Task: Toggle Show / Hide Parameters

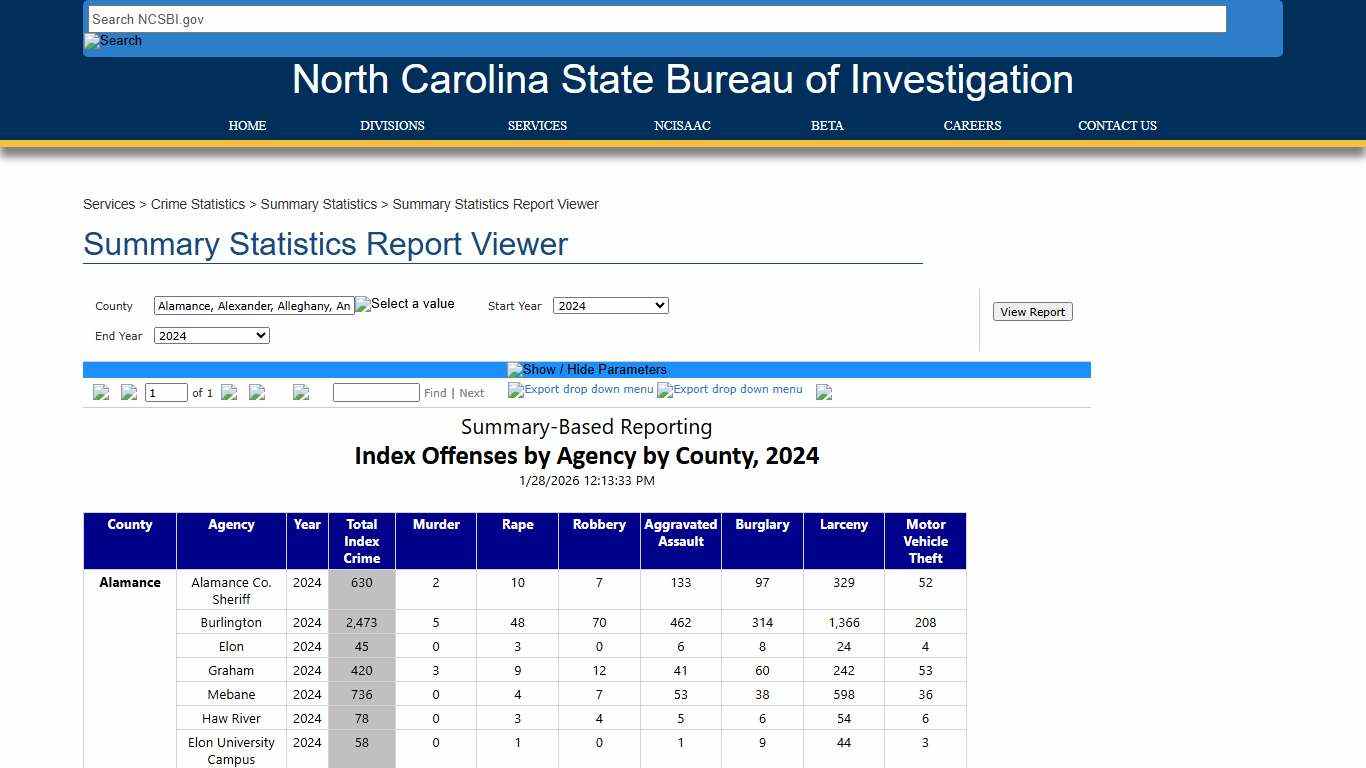Action: pyautogui.click(x=587, y=369)
